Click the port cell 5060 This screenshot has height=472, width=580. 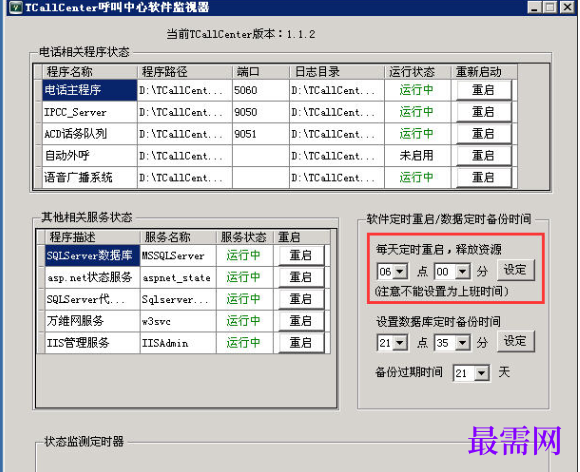pos(260,90)
